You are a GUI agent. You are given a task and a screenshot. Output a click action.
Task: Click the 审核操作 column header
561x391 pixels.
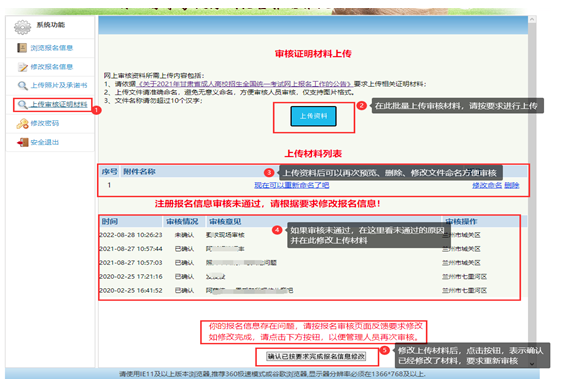[461, 221]
